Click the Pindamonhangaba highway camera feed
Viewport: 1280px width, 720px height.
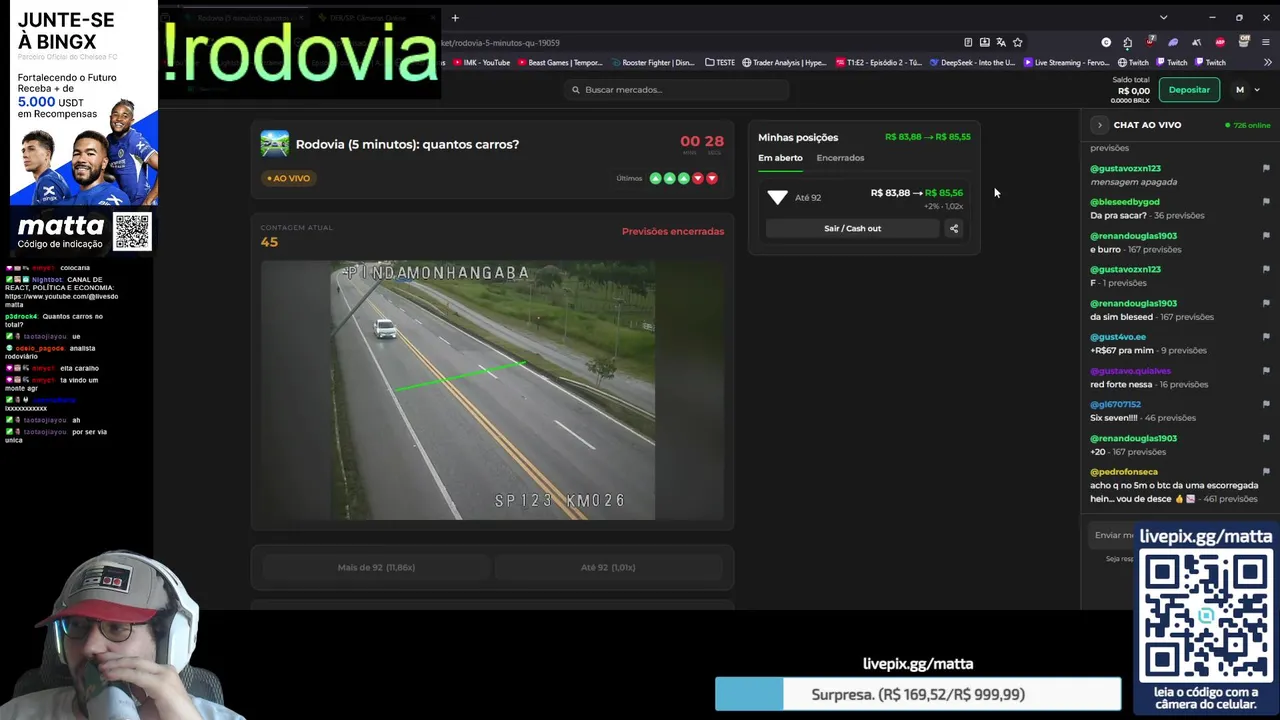coord(493,390)
